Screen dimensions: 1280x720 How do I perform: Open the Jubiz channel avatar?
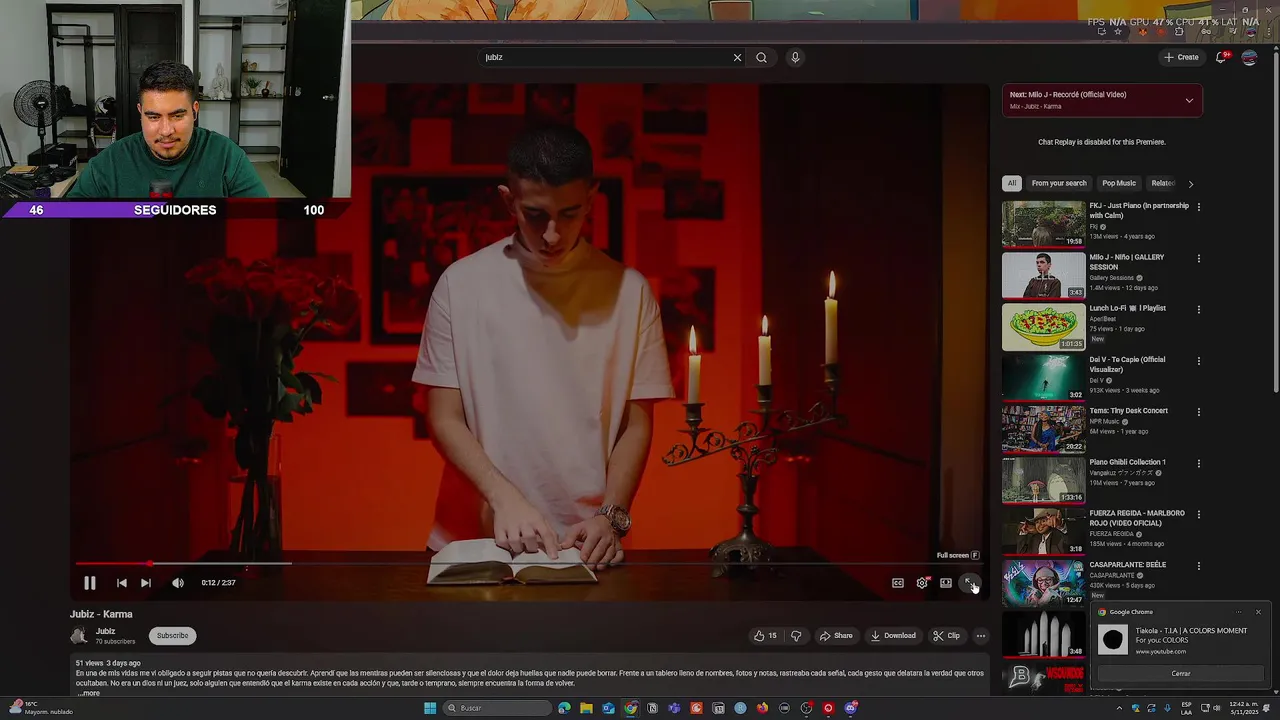tap(79, 636)
